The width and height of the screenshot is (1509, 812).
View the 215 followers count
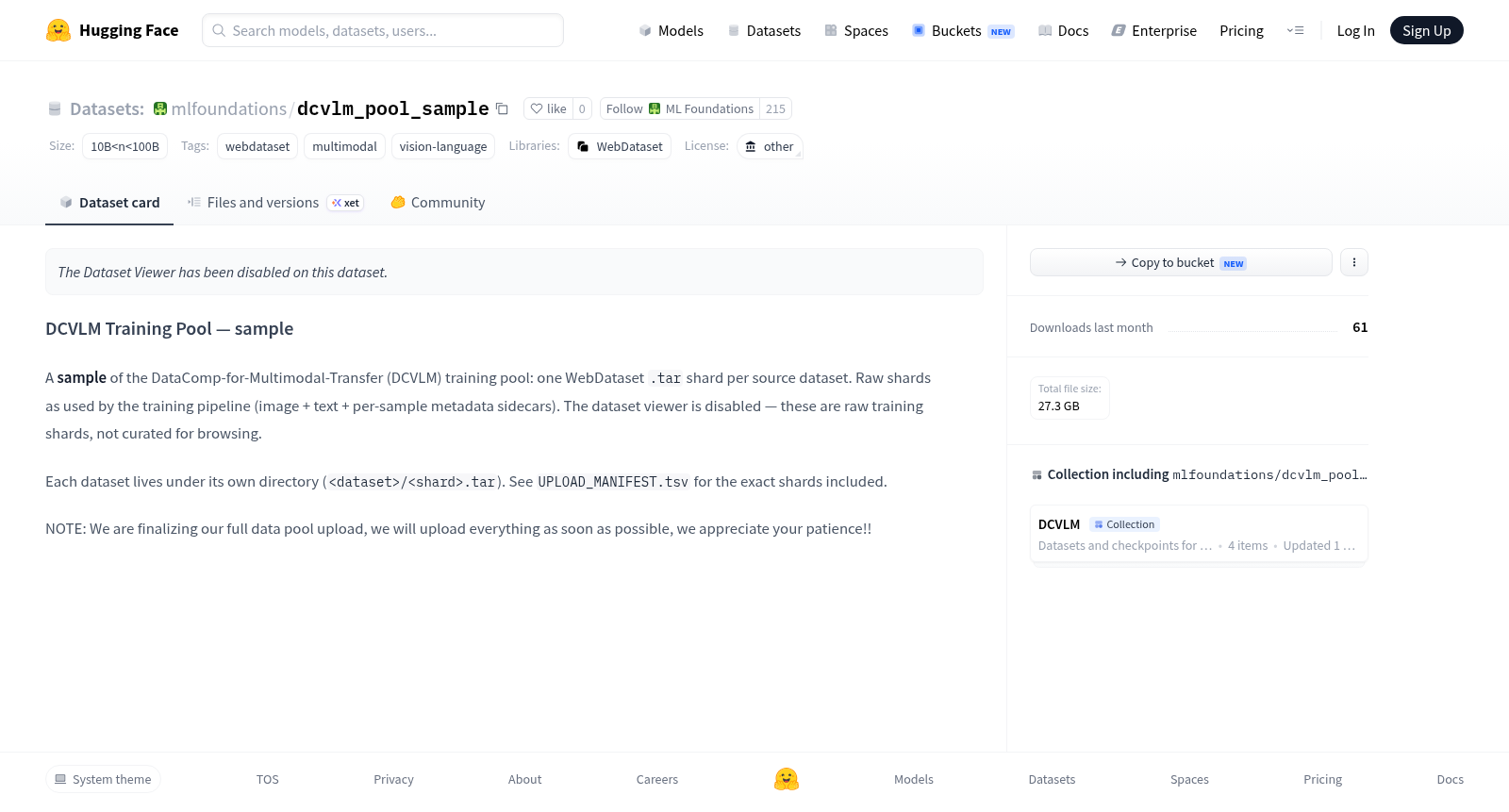point(775,108)
